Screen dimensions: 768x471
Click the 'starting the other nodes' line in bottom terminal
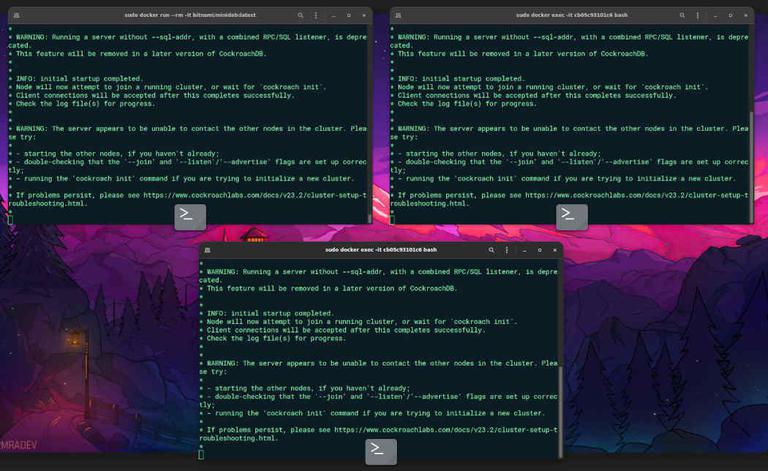pos(308,388)
